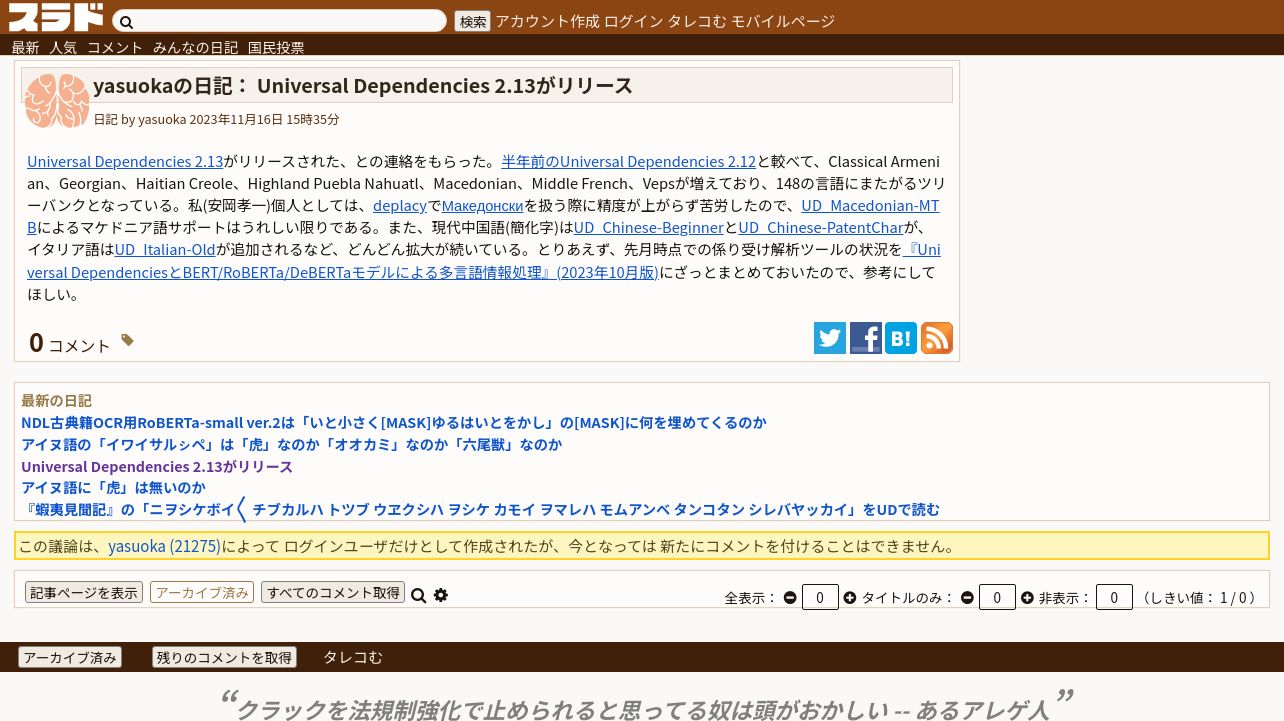
Task: Click アーカイブ済み button in bottom bar
Action: pyautogui.click(x=70, y=657)
